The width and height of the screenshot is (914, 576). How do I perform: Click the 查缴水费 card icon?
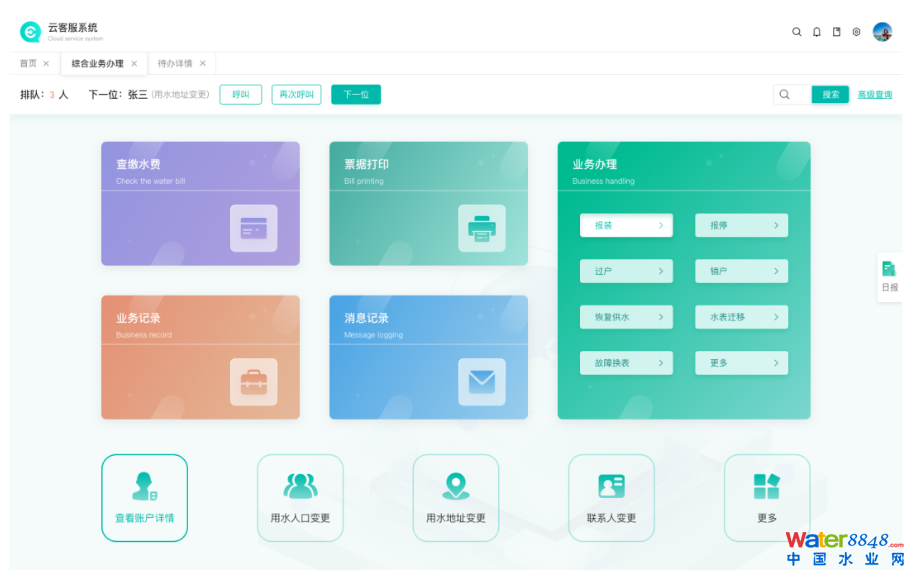click(x=253, y=228)
